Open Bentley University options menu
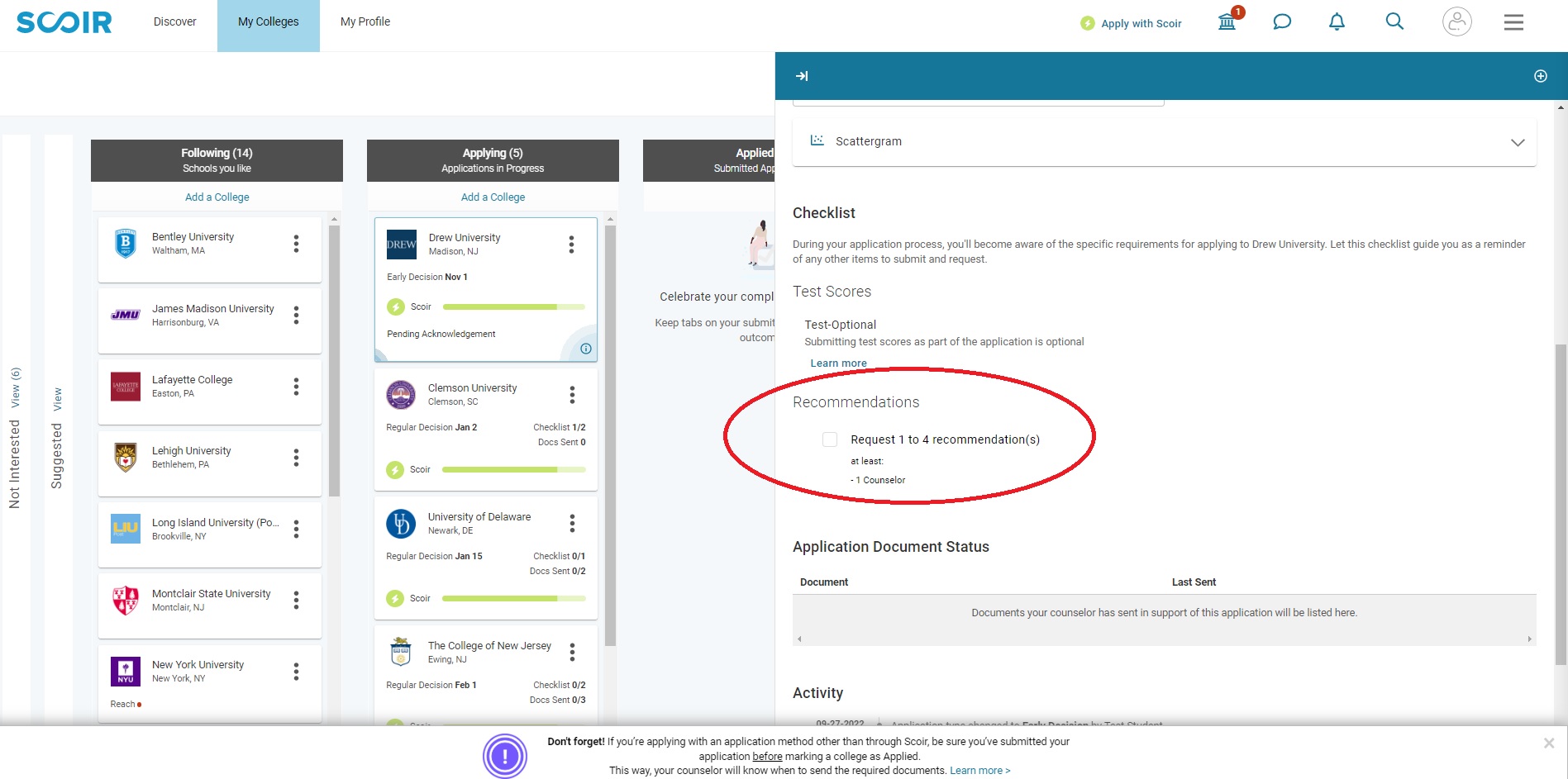The image size is (1568, 779). (x=296, y=244)
